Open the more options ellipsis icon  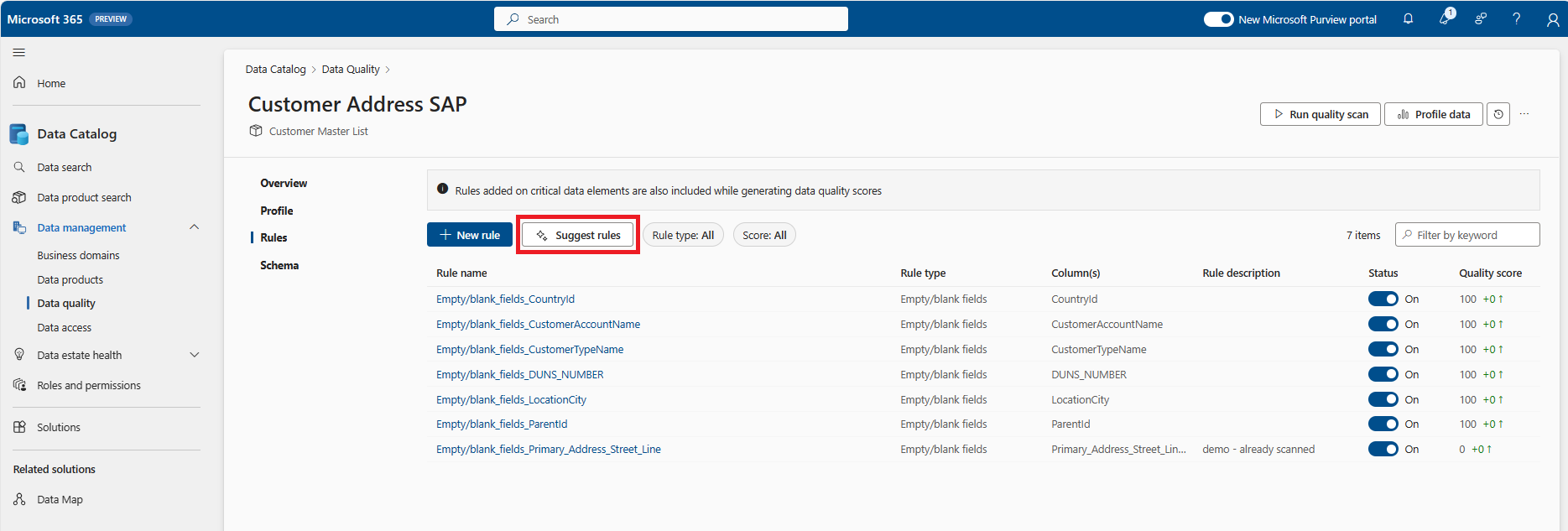(1524, 114)
